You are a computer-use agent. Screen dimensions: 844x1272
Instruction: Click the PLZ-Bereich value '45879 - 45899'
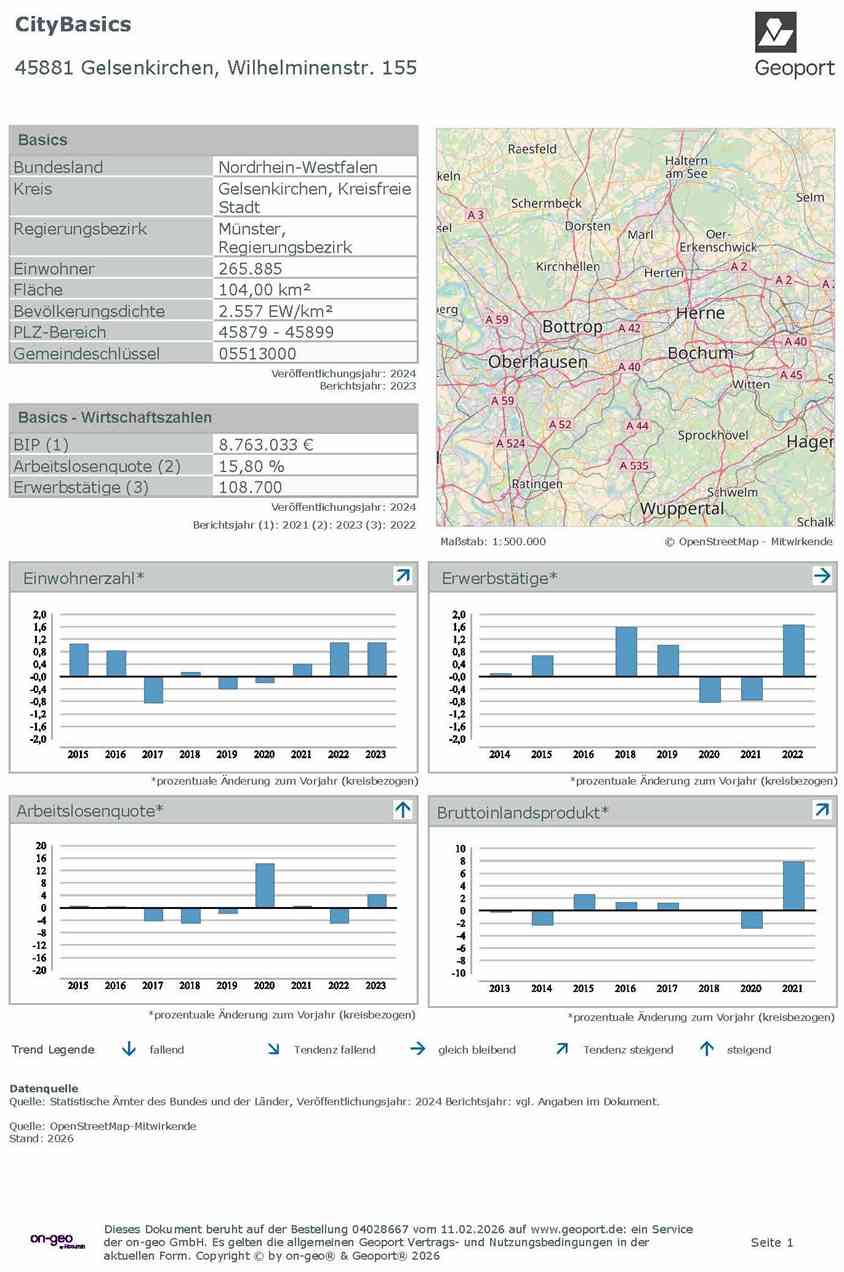[x=276, y=332]
